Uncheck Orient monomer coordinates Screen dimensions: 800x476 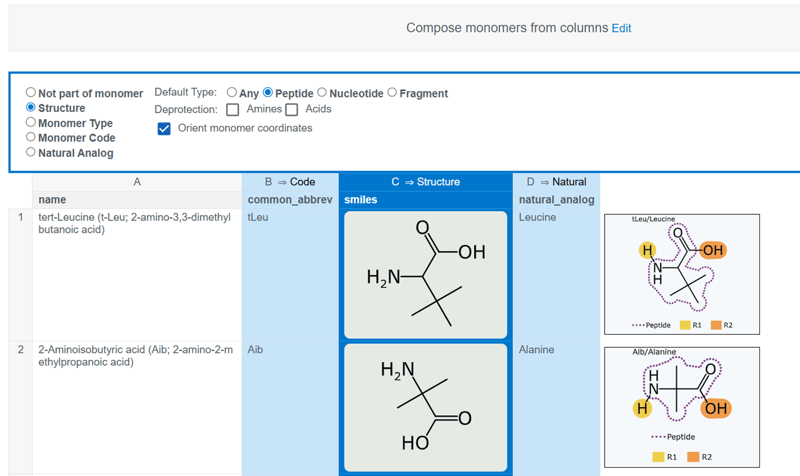pos(165,128)
